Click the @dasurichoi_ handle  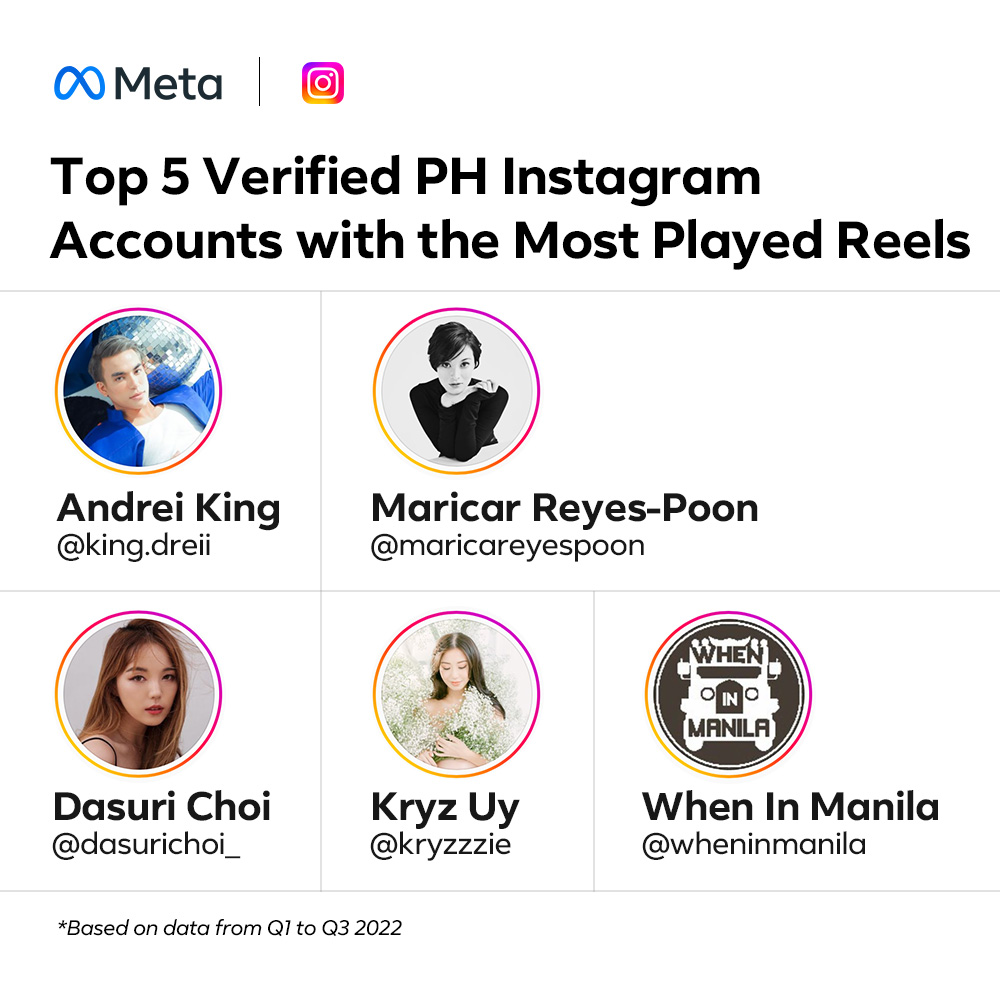click(x=146, y=845)
